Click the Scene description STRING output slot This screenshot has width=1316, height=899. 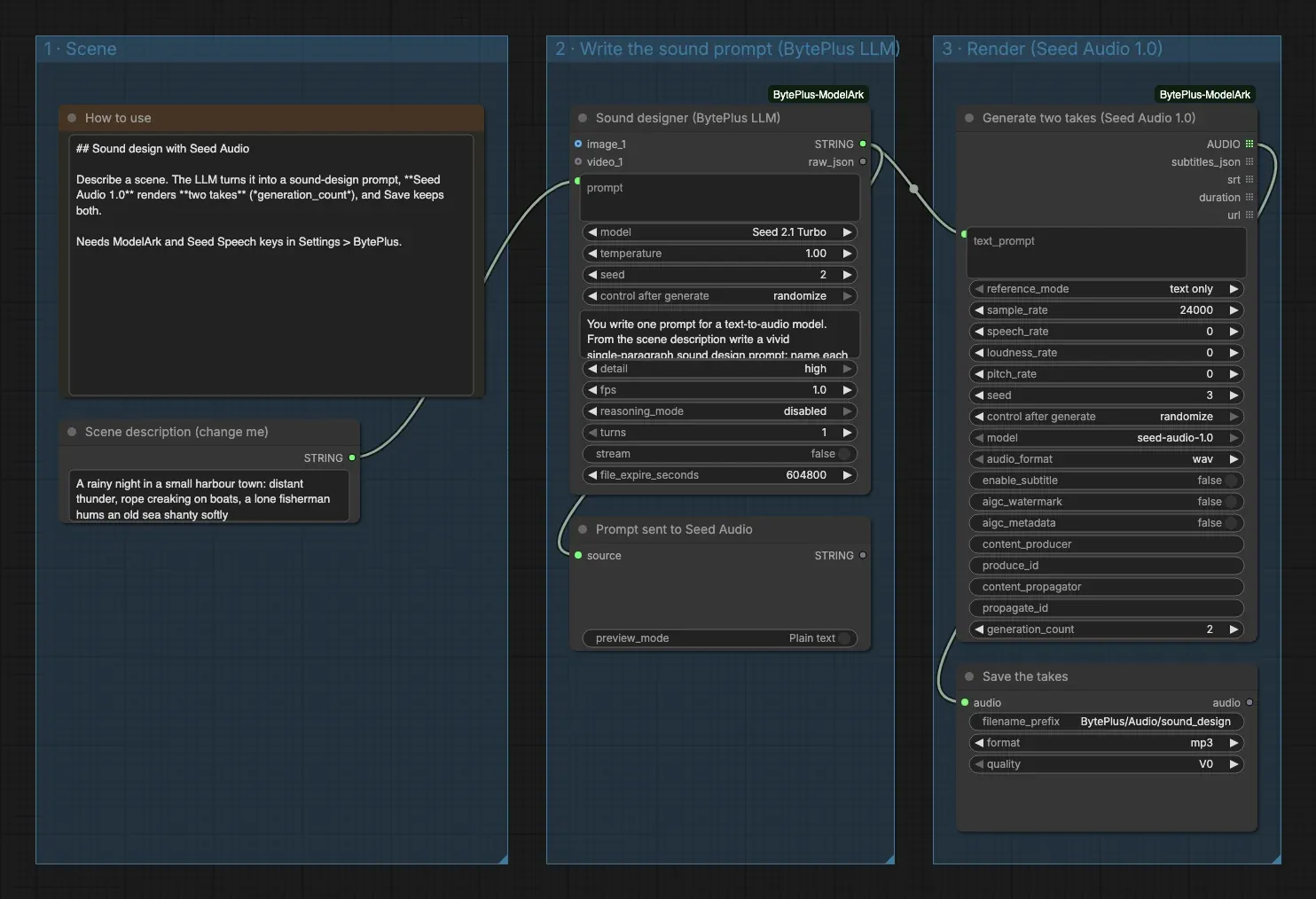click(352, 457)
